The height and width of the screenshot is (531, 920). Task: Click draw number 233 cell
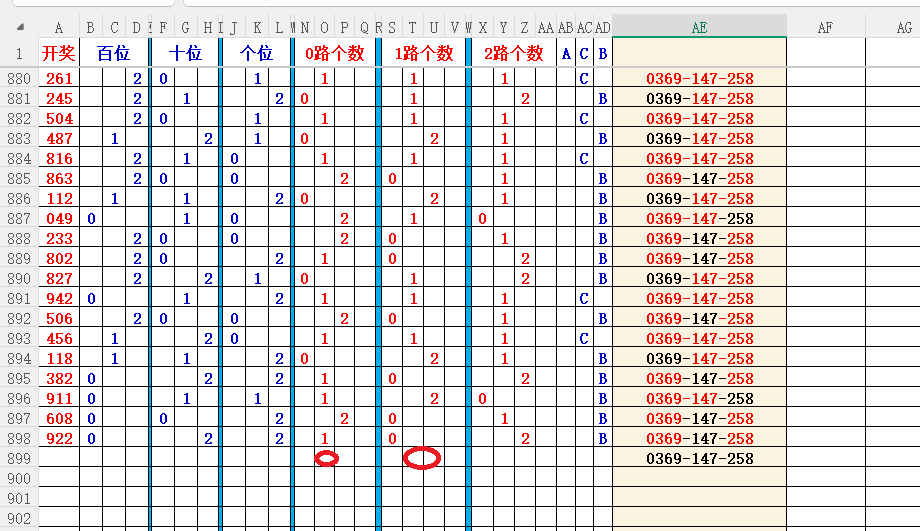59,238
